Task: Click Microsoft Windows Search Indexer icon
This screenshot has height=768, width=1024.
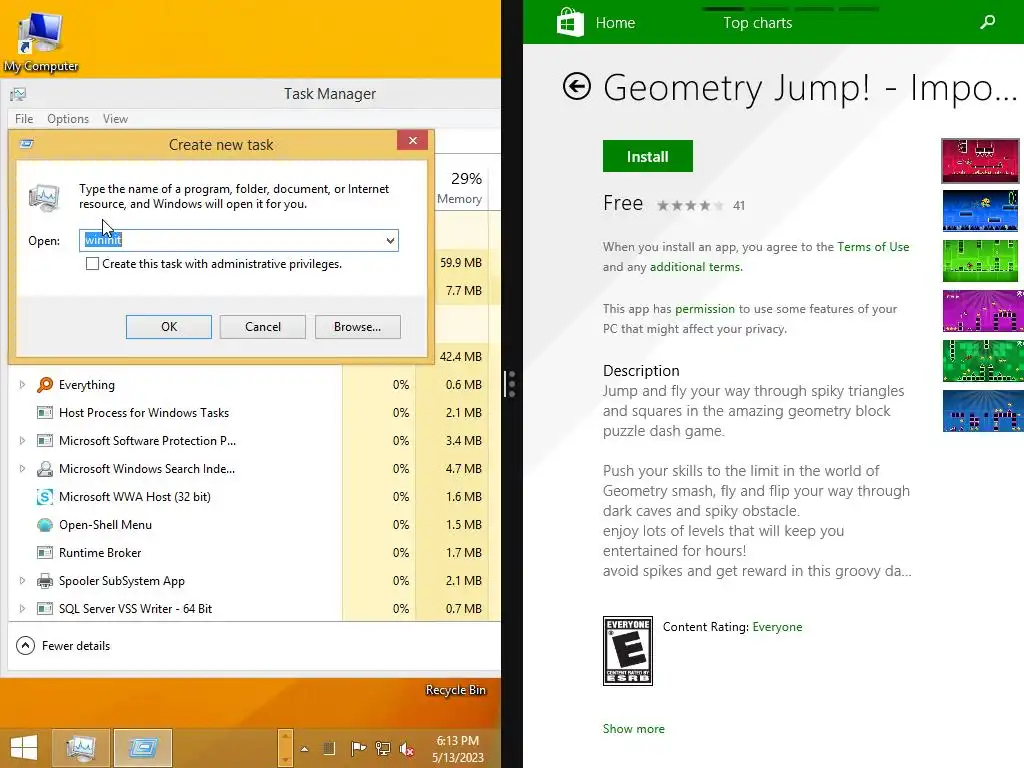Action: point(44,469)
